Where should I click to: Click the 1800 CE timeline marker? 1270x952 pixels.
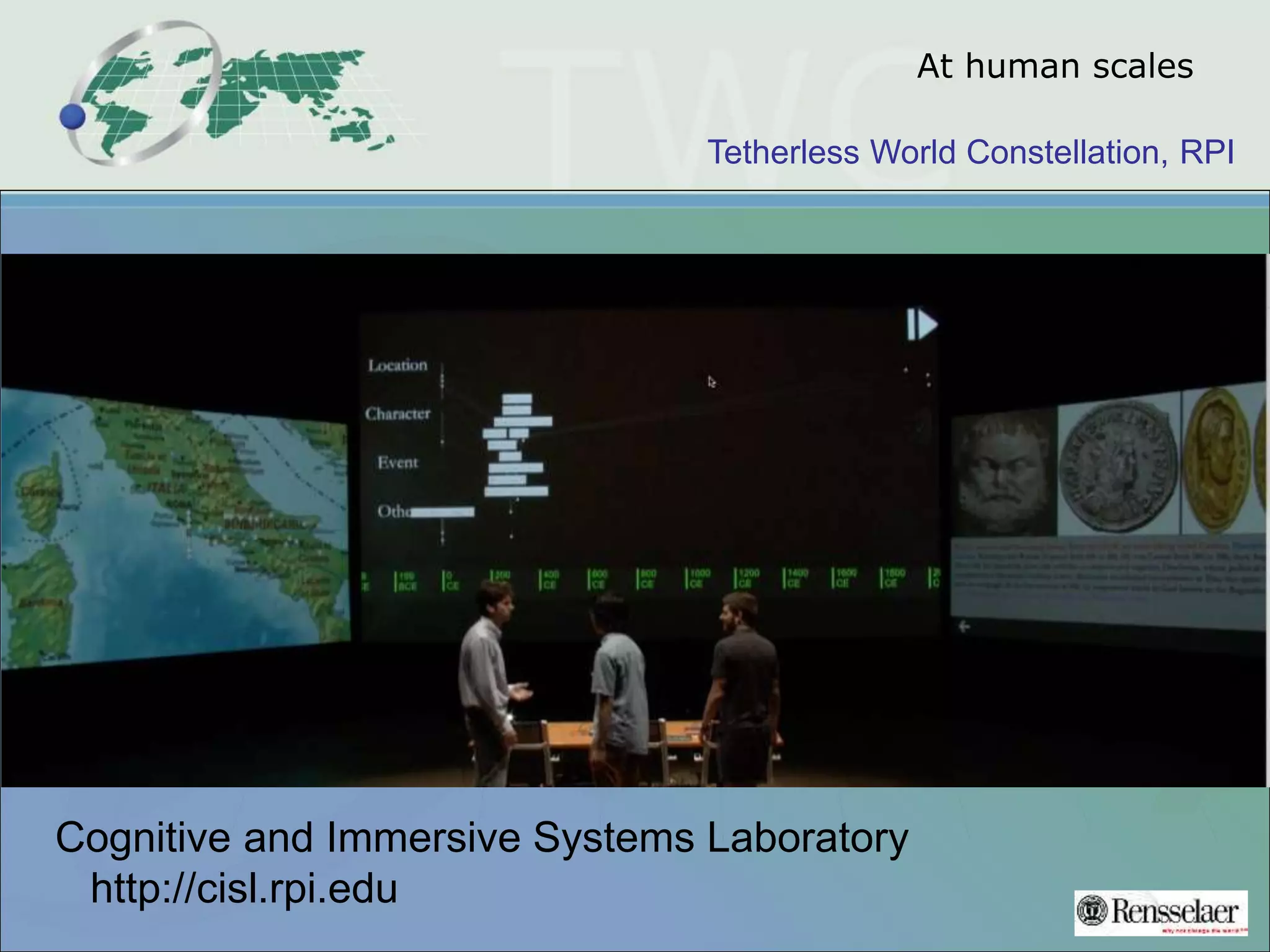(x=893, y=578)
